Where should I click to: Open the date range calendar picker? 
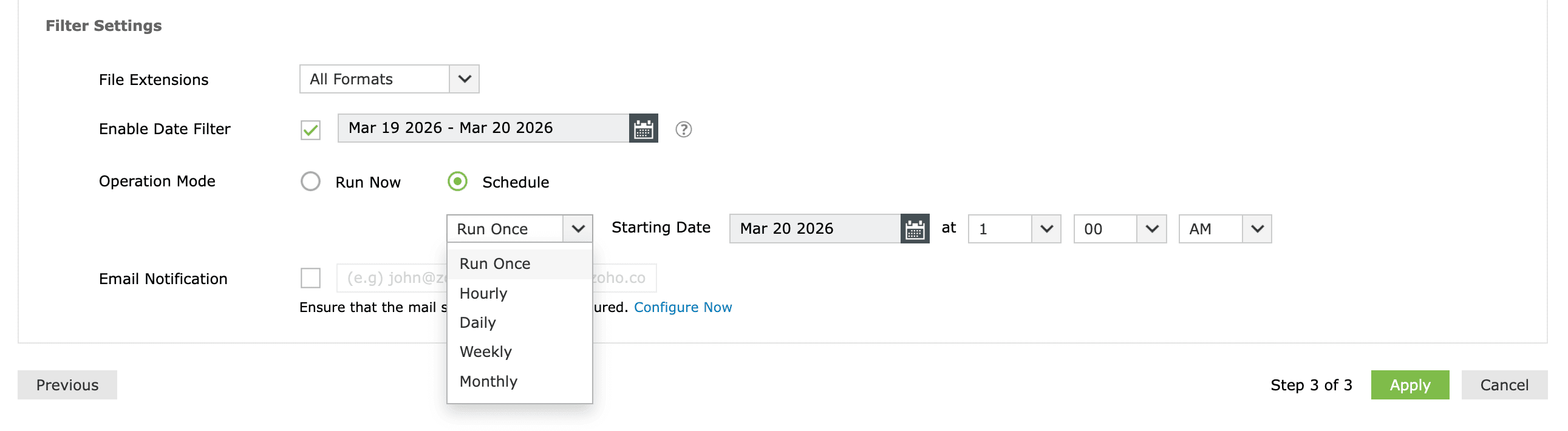tap(645, 128)
